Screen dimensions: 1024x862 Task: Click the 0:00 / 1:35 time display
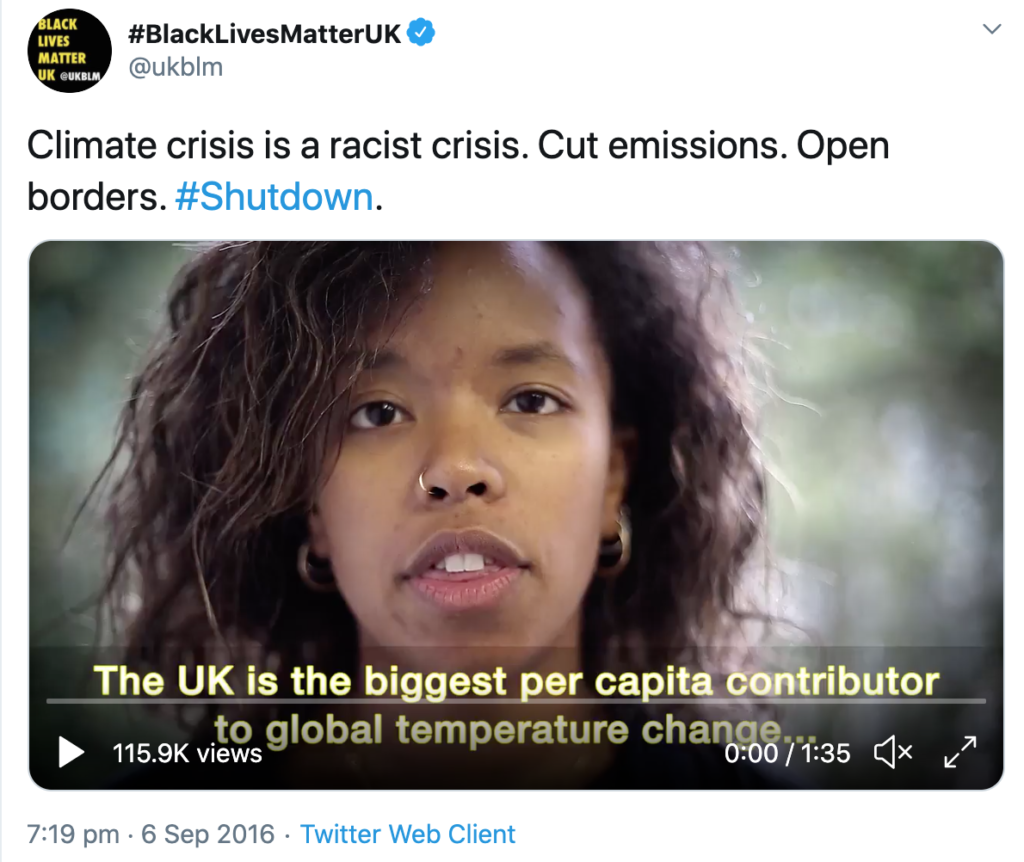point(787,753)
